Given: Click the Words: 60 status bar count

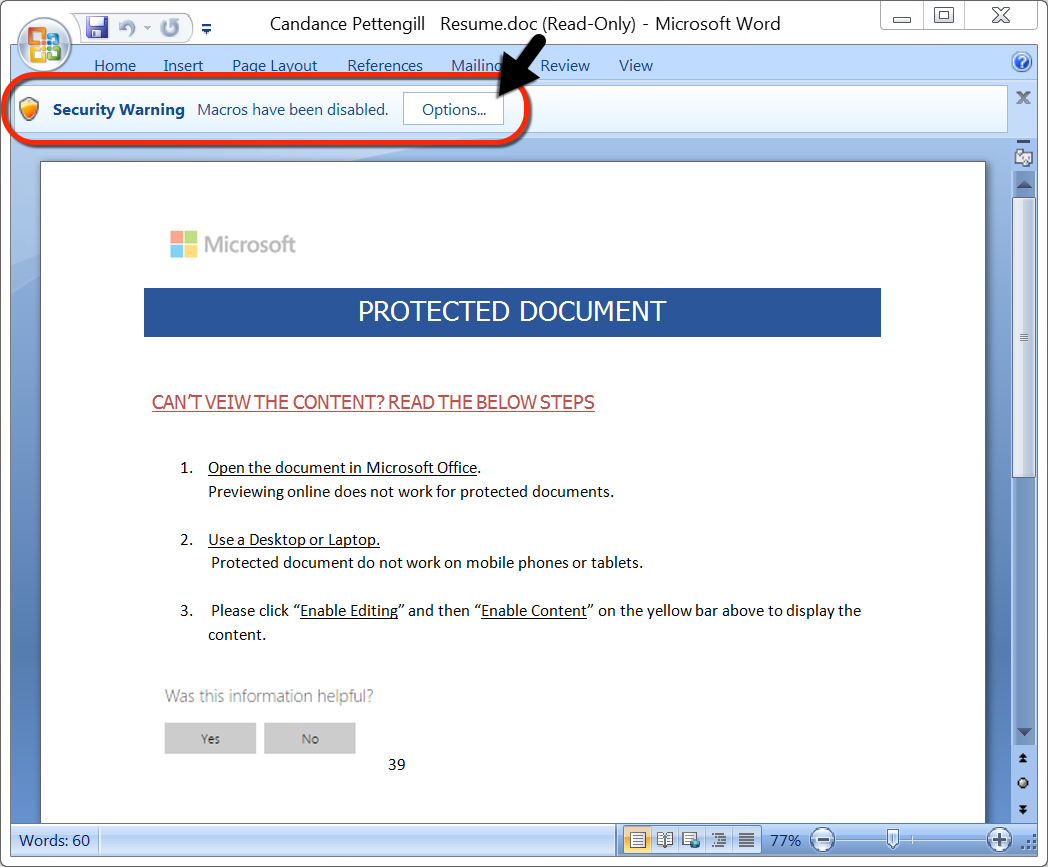Looking at the screenshot, I should point(54,840).
